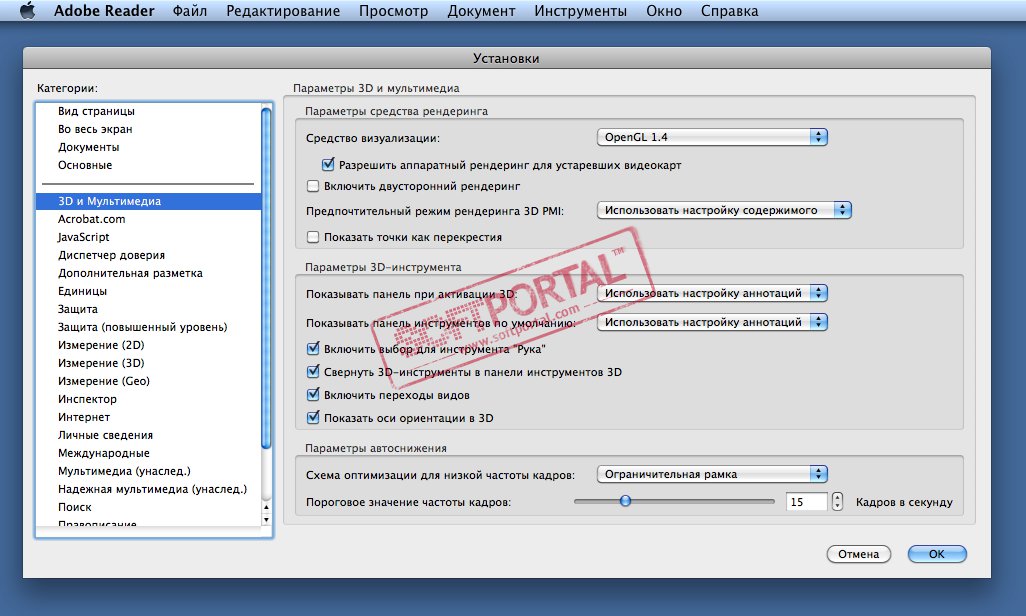Open the Средство визуализации OpenGL 1.4 dropdown

click(712, 137)
